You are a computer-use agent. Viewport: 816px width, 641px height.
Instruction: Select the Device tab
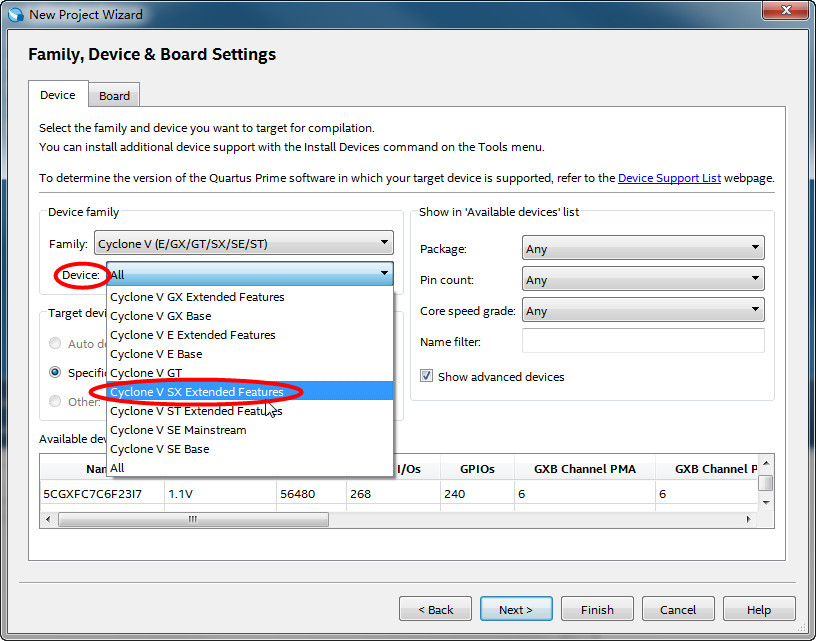58,95
